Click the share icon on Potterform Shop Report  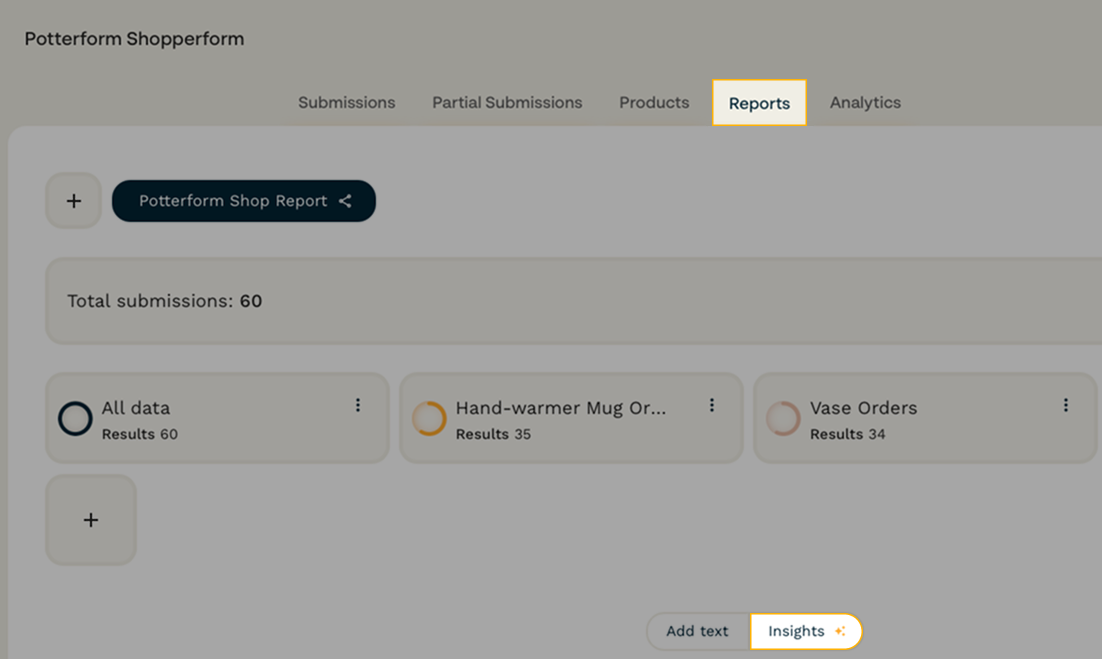tap(345, 201)
